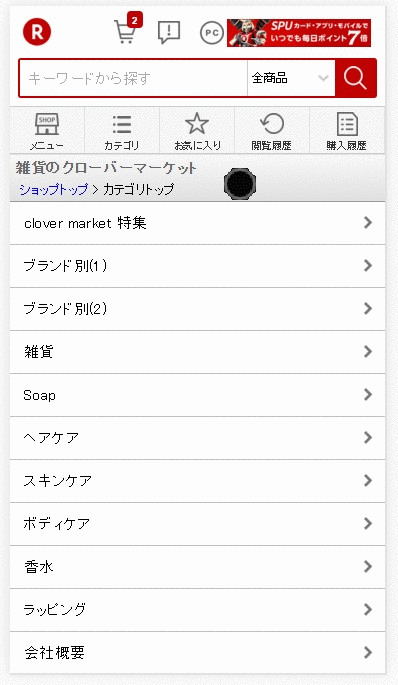The image size is (398, 685).
Task: Expand the ブランド別(1) chevron
Action: pyautogui.click(x=368, y=265)
